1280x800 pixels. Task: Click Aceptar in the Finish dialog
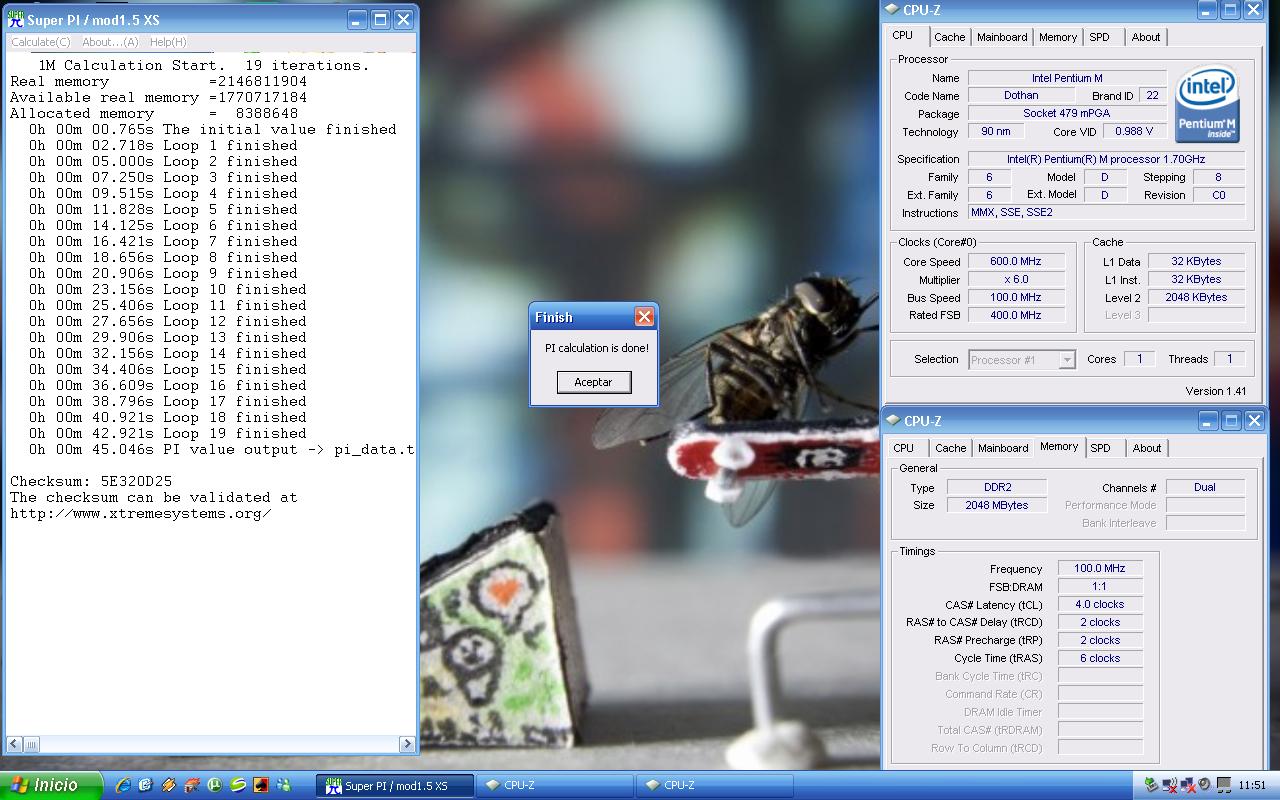tap(593, 382)
